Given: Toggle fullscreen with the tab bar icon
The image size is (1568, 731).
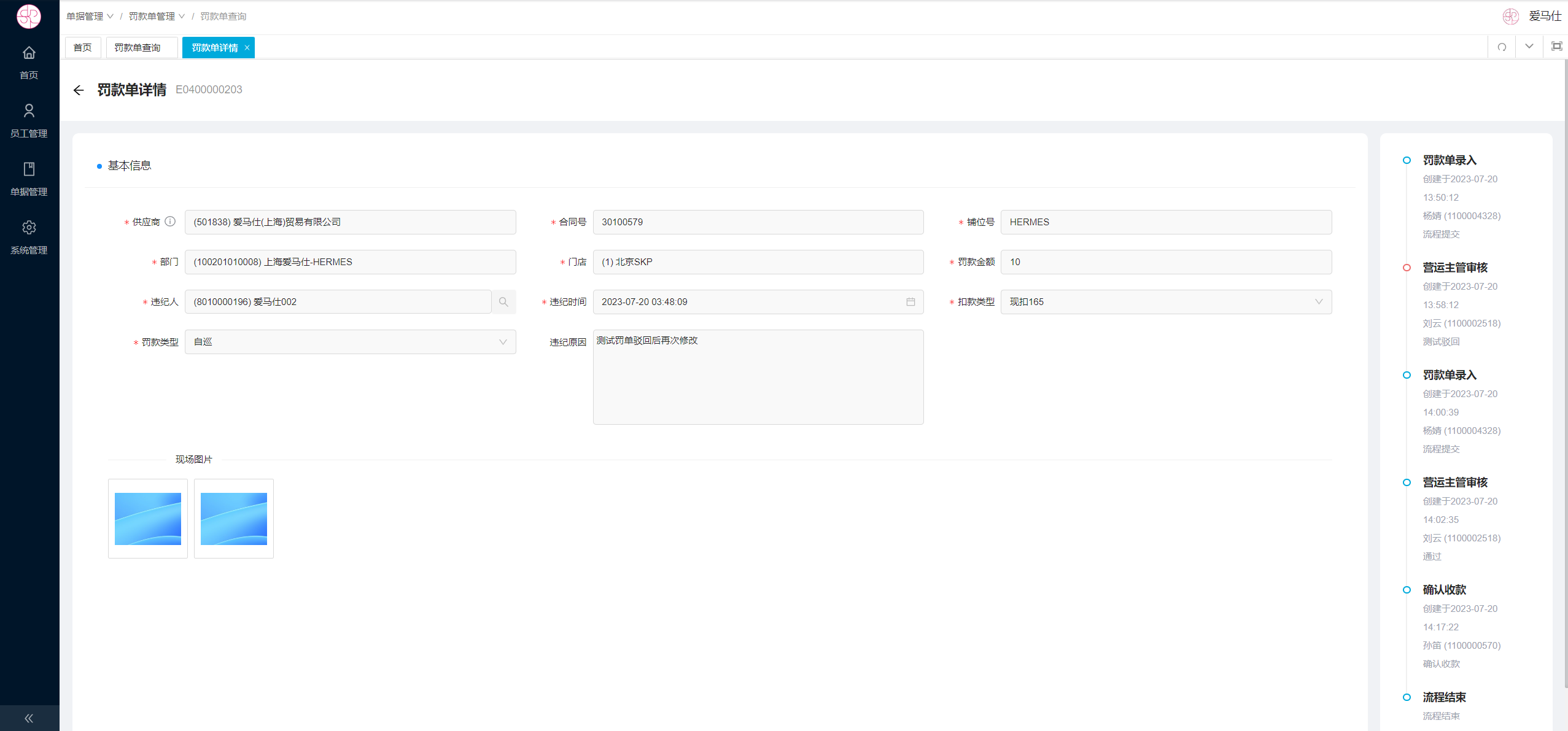Looking at the screenshot, I should click(x=1556, y=47).
